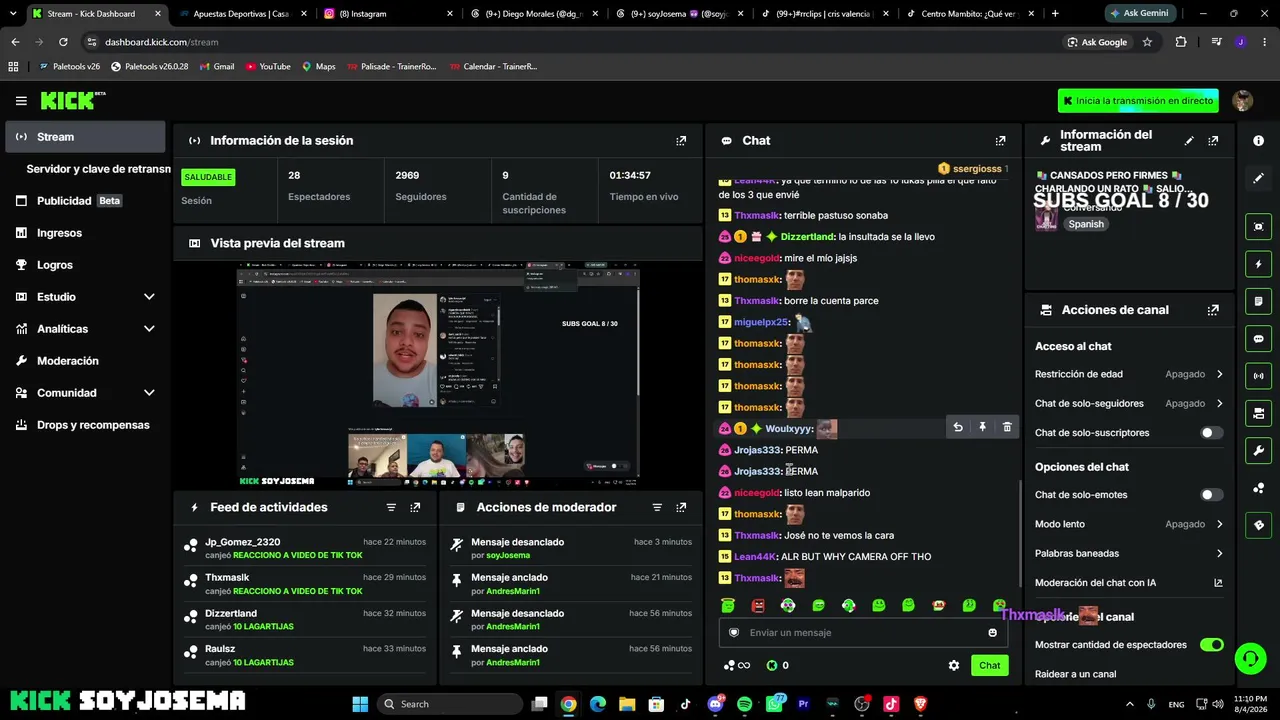This screenshot has height=720, width=1280.
Task: Open the hamburger navigation menu
Action: (21, 101)
